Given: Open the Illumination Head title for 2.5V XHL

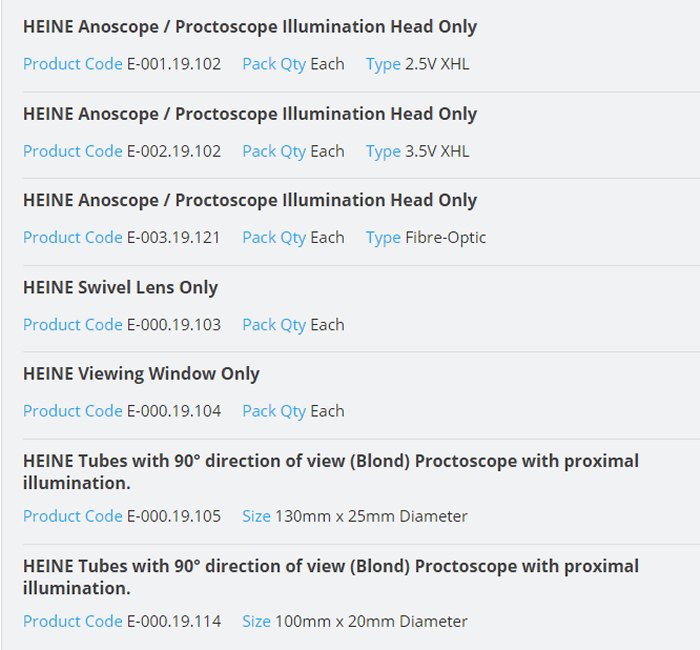Looking at the screenshot, I should tap(250, 27).
